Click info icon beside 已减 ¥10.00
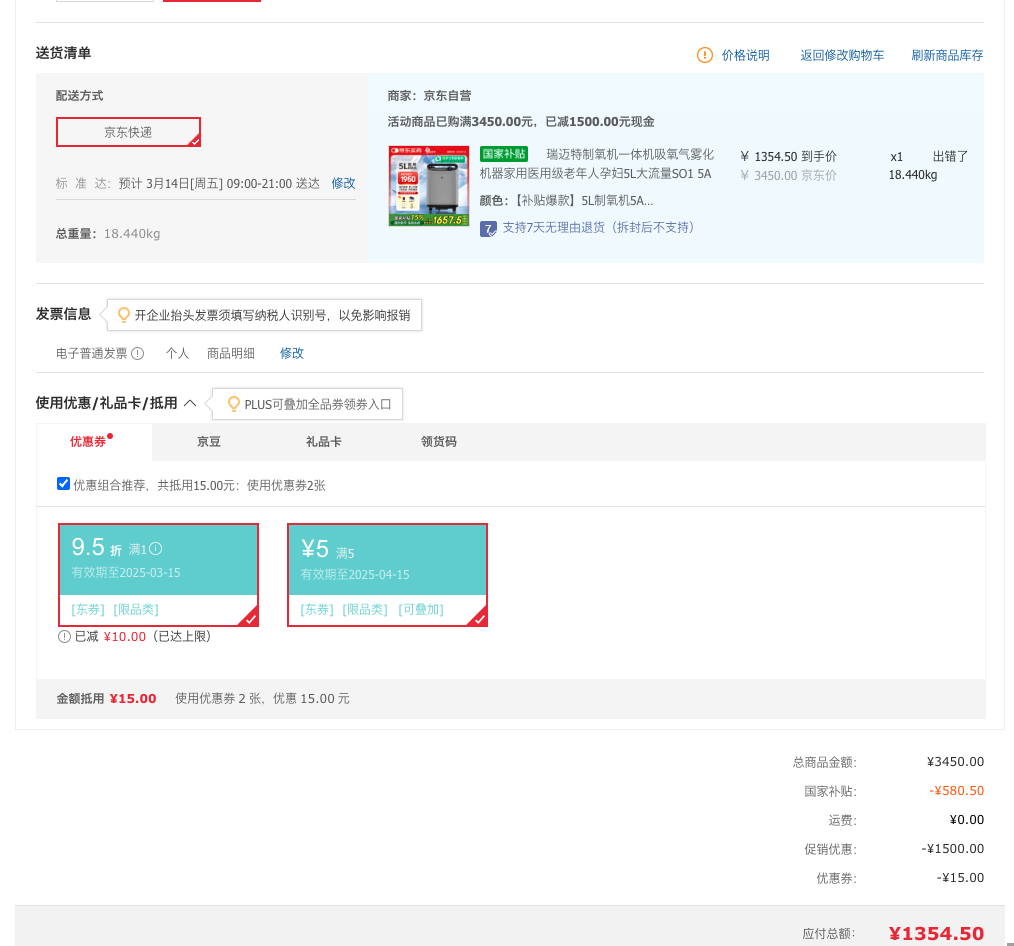Screen dimensions: 1014x946 [x=64, y=636]
